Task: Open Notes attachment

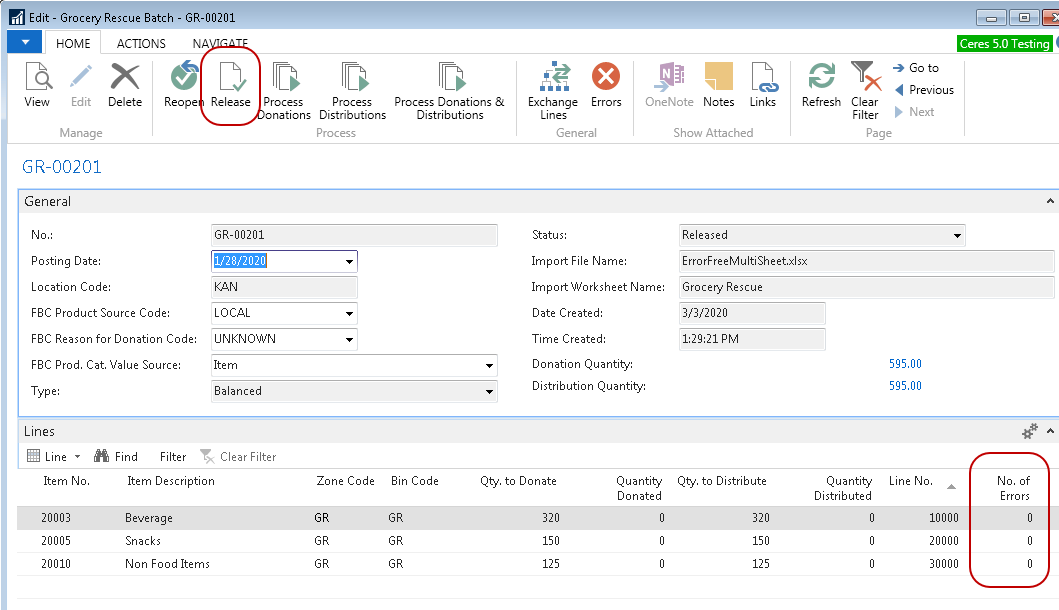Action: tap(718, 84)
